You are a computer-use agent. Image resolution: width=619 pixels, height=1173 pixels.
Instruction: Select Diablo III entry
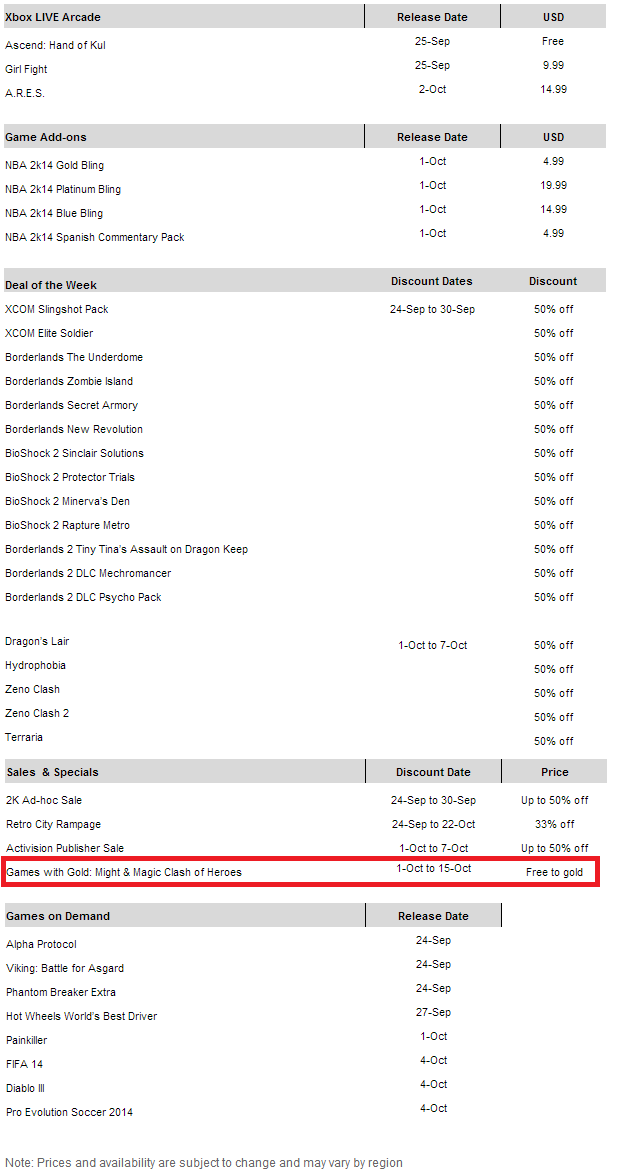point(25,1088)
